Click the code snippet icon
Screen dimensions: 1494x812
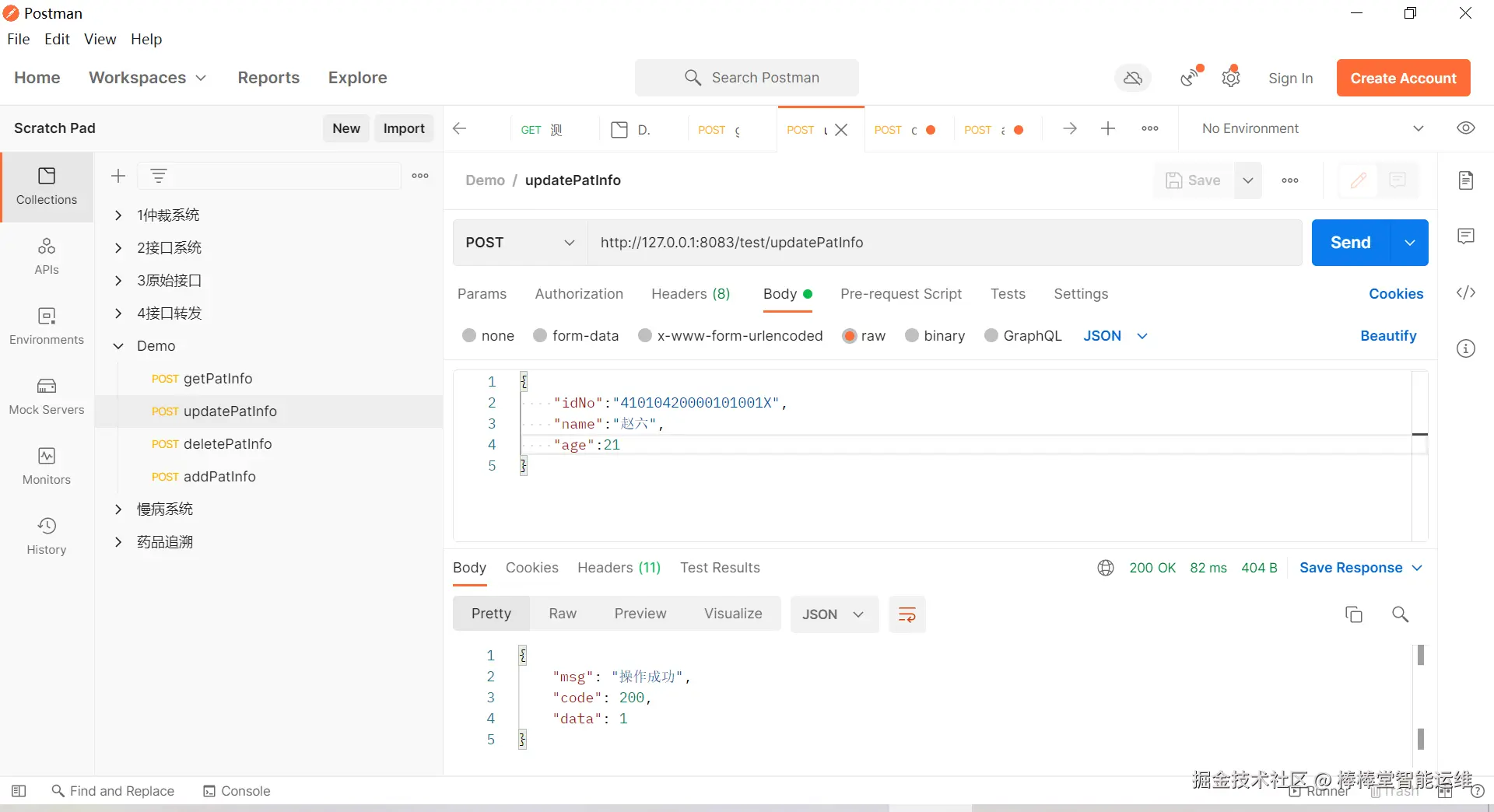1466,292
